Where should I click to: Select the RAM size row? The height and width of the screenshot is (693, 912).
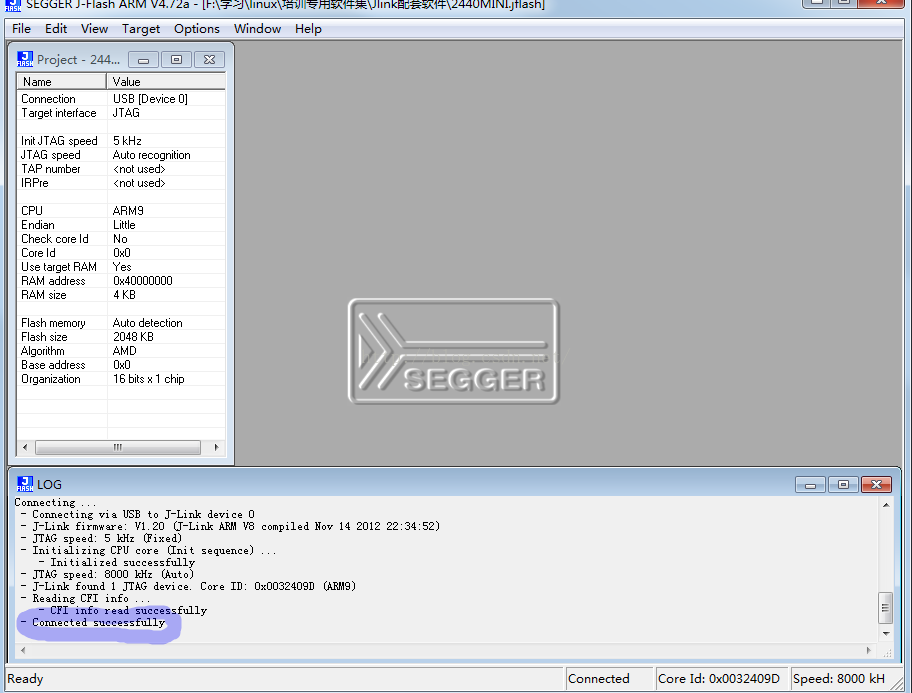click(x=121, y=294)
